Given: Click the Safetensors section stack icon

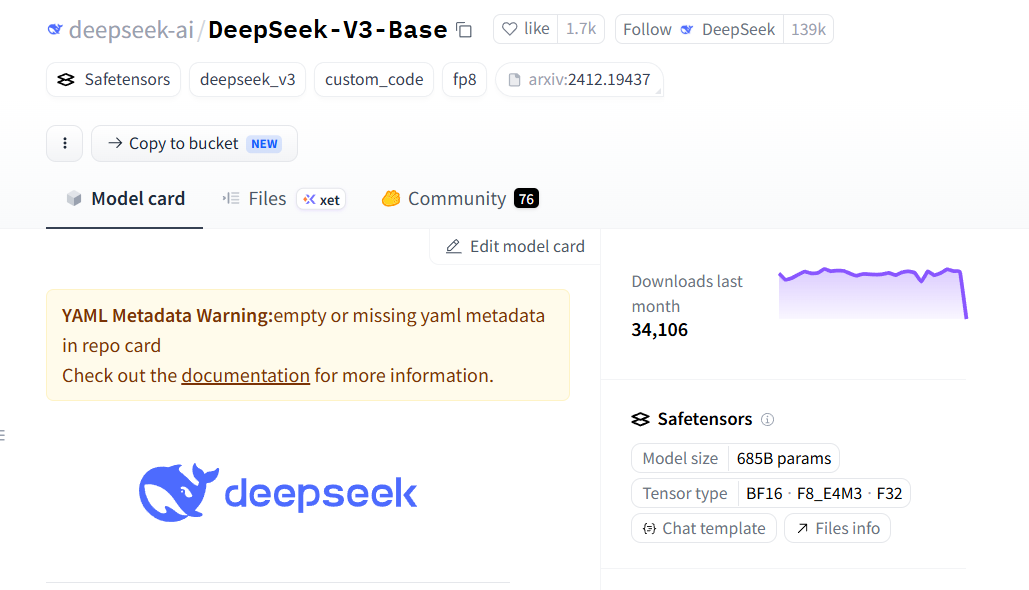Looking at the screenshot, I should (x=640, y=419).
